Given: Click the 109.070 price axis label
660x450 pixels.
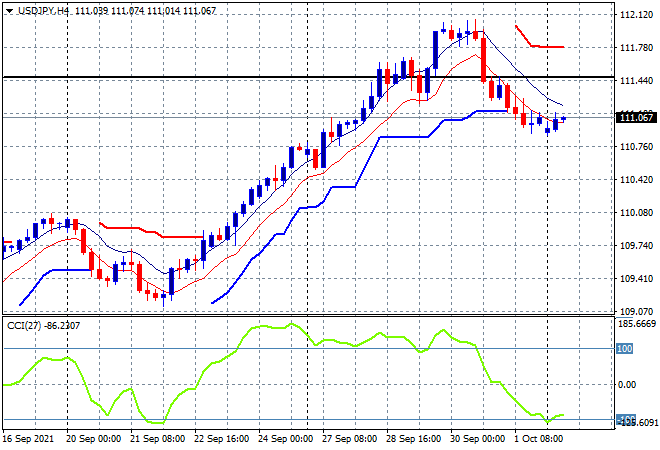Looking at the screenshot, I should click(x=636, y=312).
